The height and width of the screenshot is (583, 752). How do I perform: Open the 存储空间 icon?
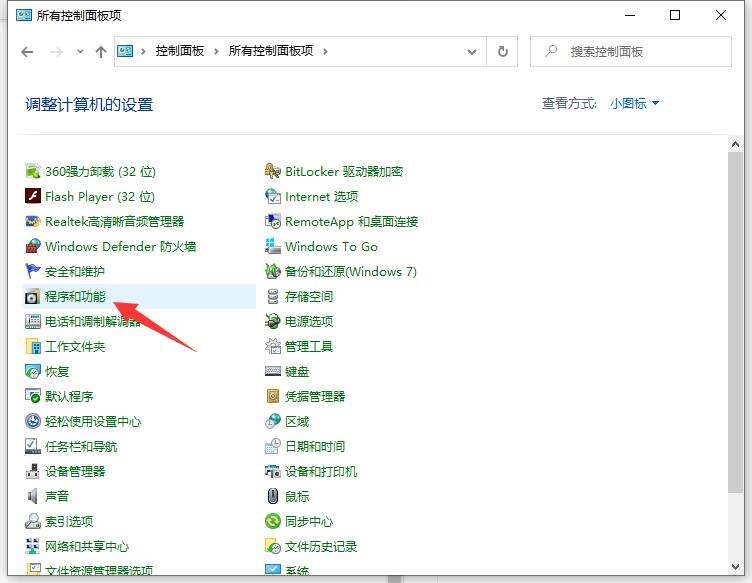(x=272, y=296)
